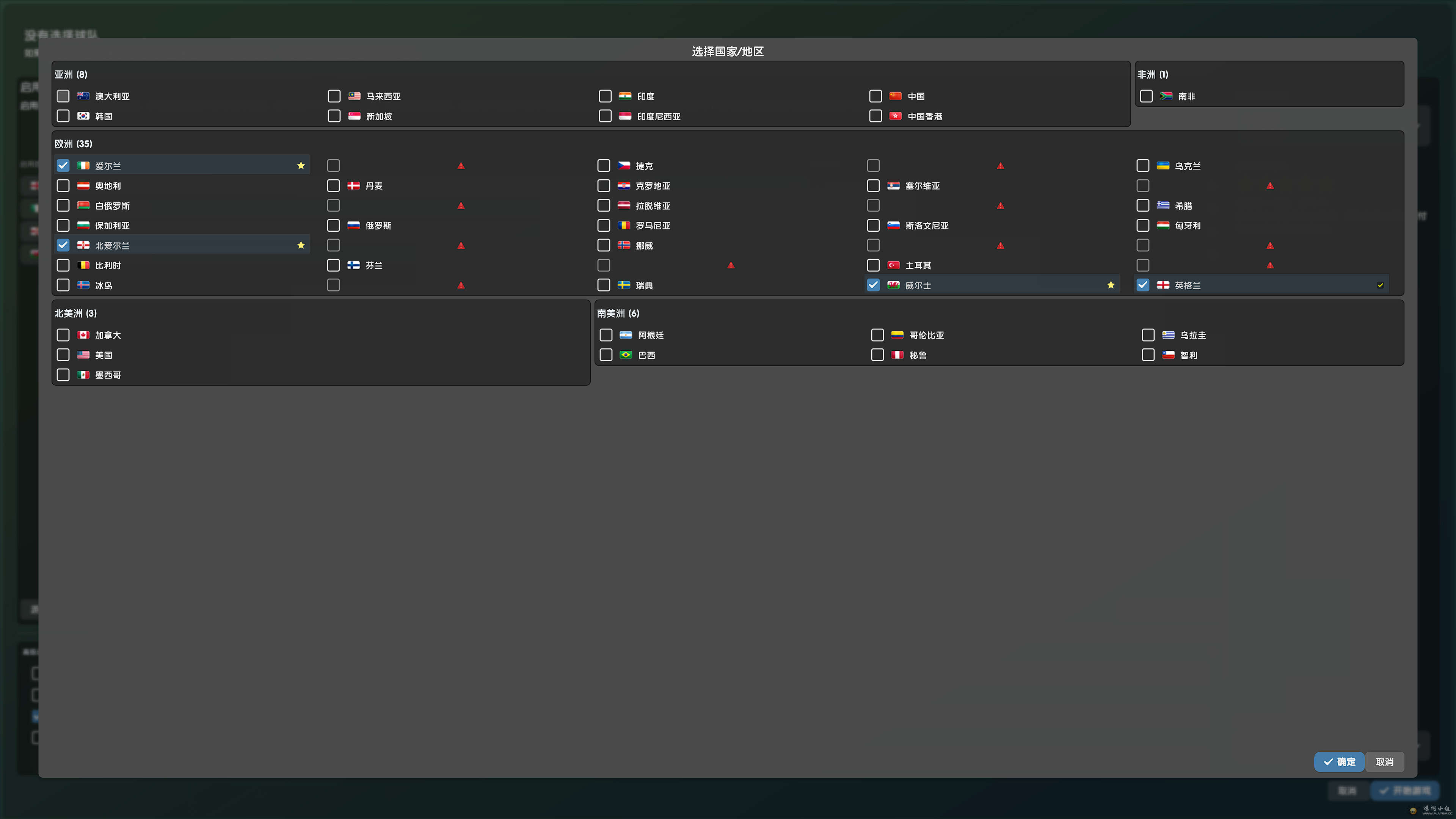
Task: Click the star beside 北爱尔兰
Action: click(x=301, y=245)
